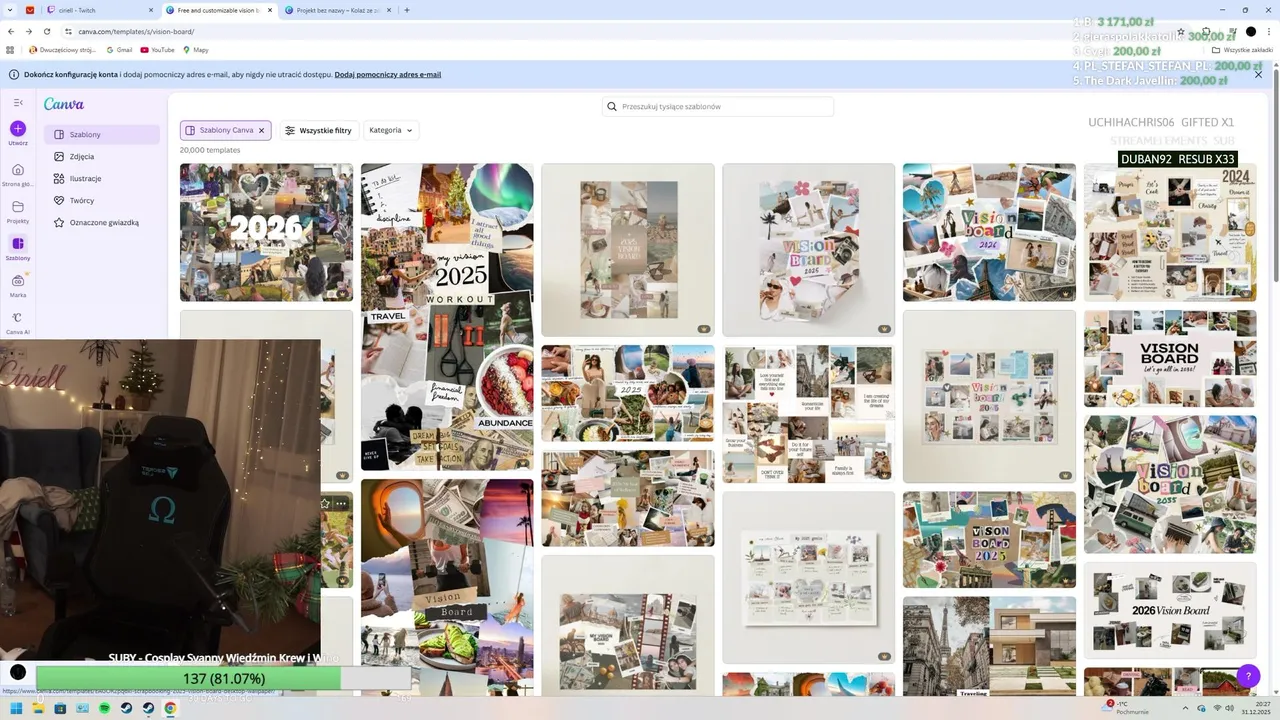This screenshot has width=1280, height=720.
Task: Collapse the Canva sidebar menu icon
Action: [18, 103]
